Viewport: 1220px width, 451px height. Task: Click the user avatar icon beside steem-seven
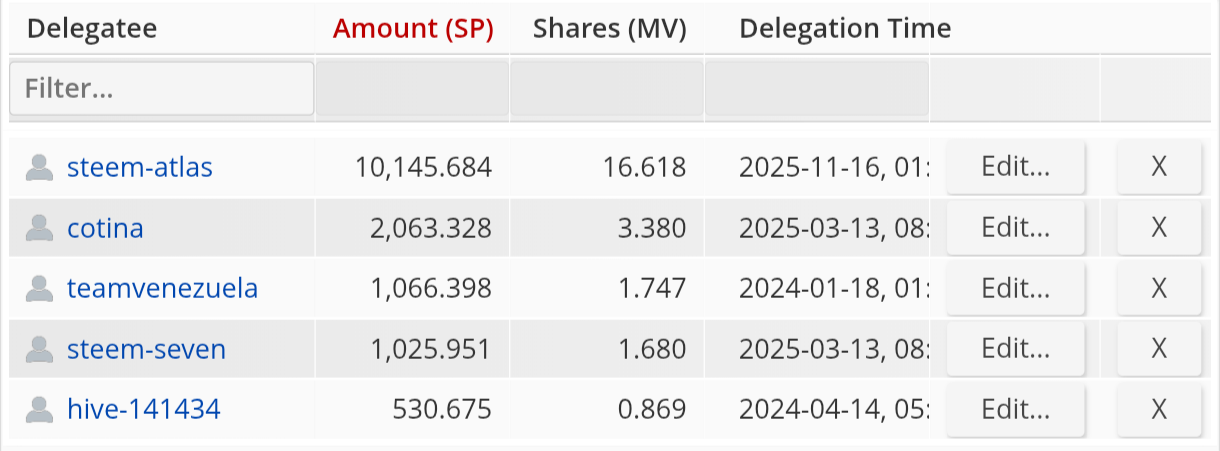click(39, 350)
